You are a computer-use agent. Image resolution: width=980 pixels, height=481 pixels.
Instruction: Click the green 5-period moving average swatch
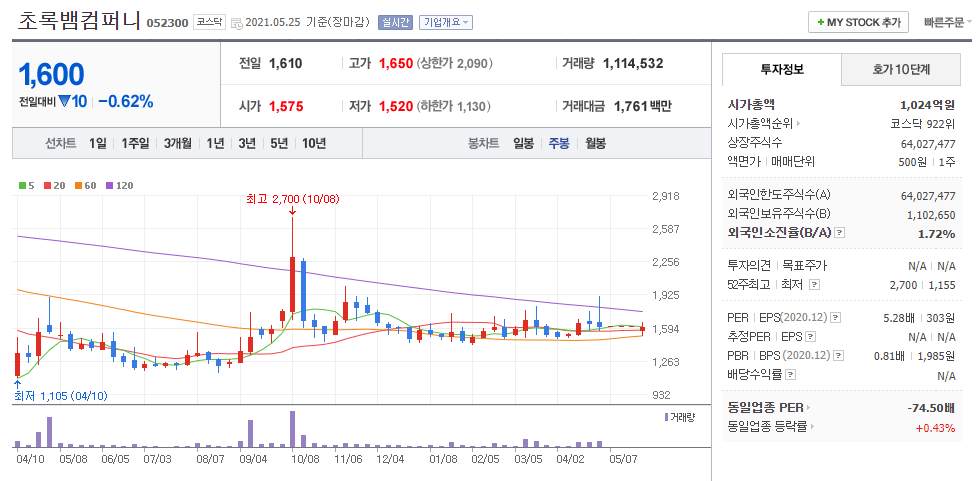tap(22, 186)
